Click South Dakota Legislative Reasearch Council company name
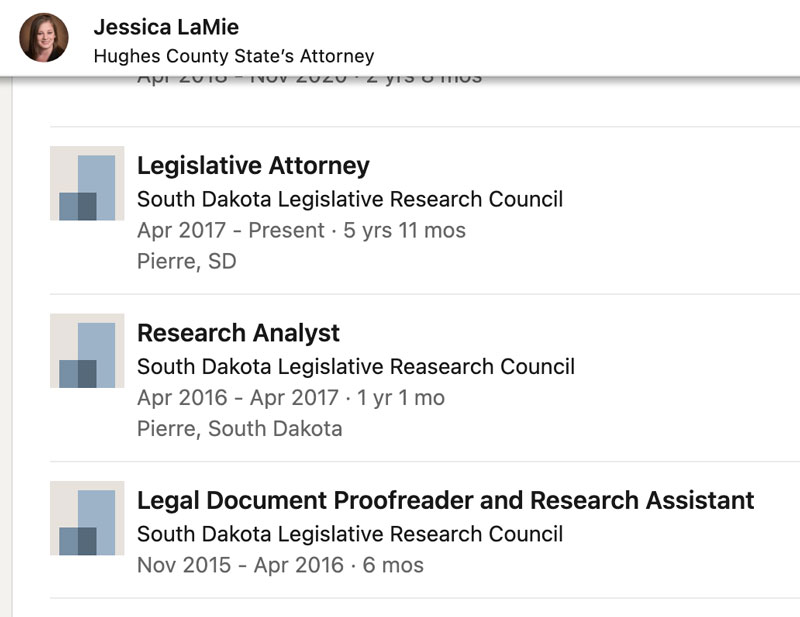The image size is (800, 617). pos(356,366)
